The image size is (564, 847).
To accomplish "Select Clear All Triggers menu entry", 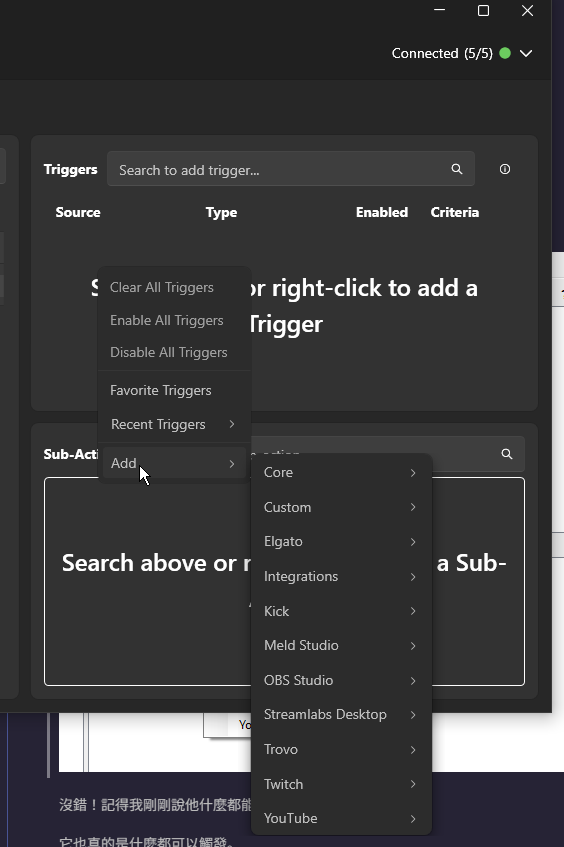I will 174,287.
